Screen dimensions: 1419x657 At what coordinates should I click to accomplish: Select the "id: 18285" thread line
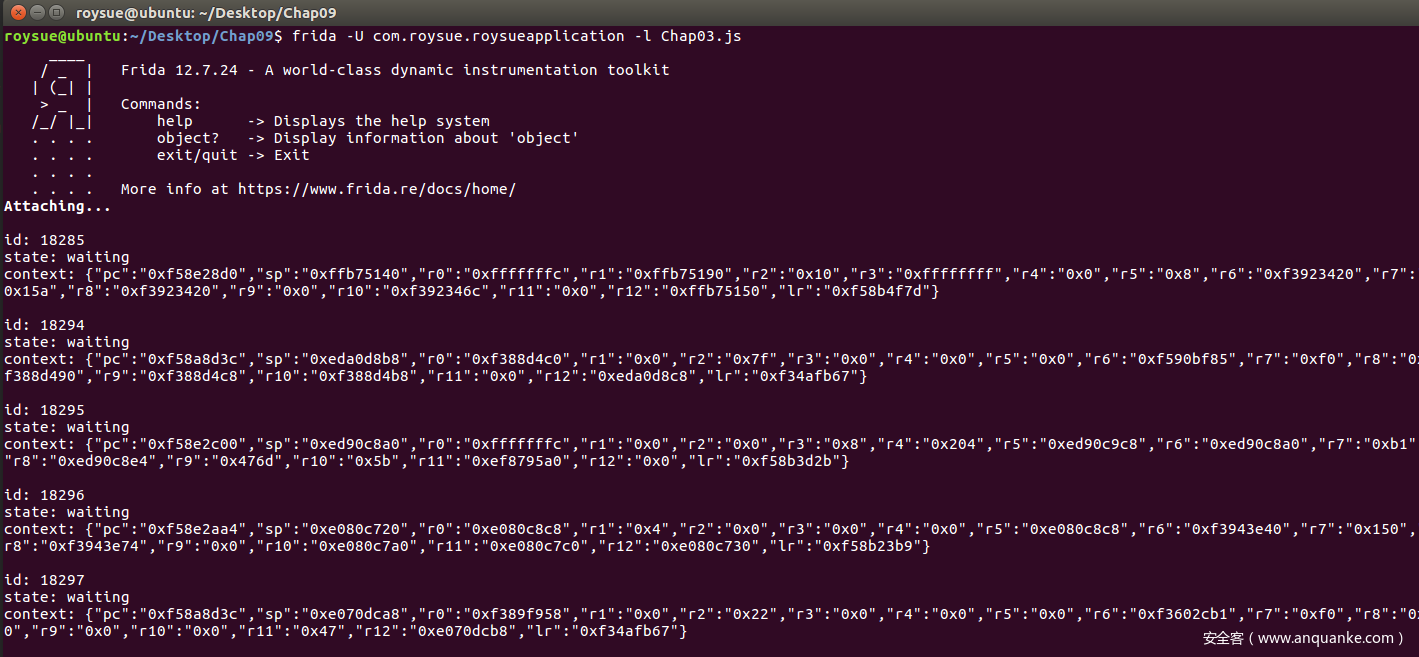coord(45,240)
